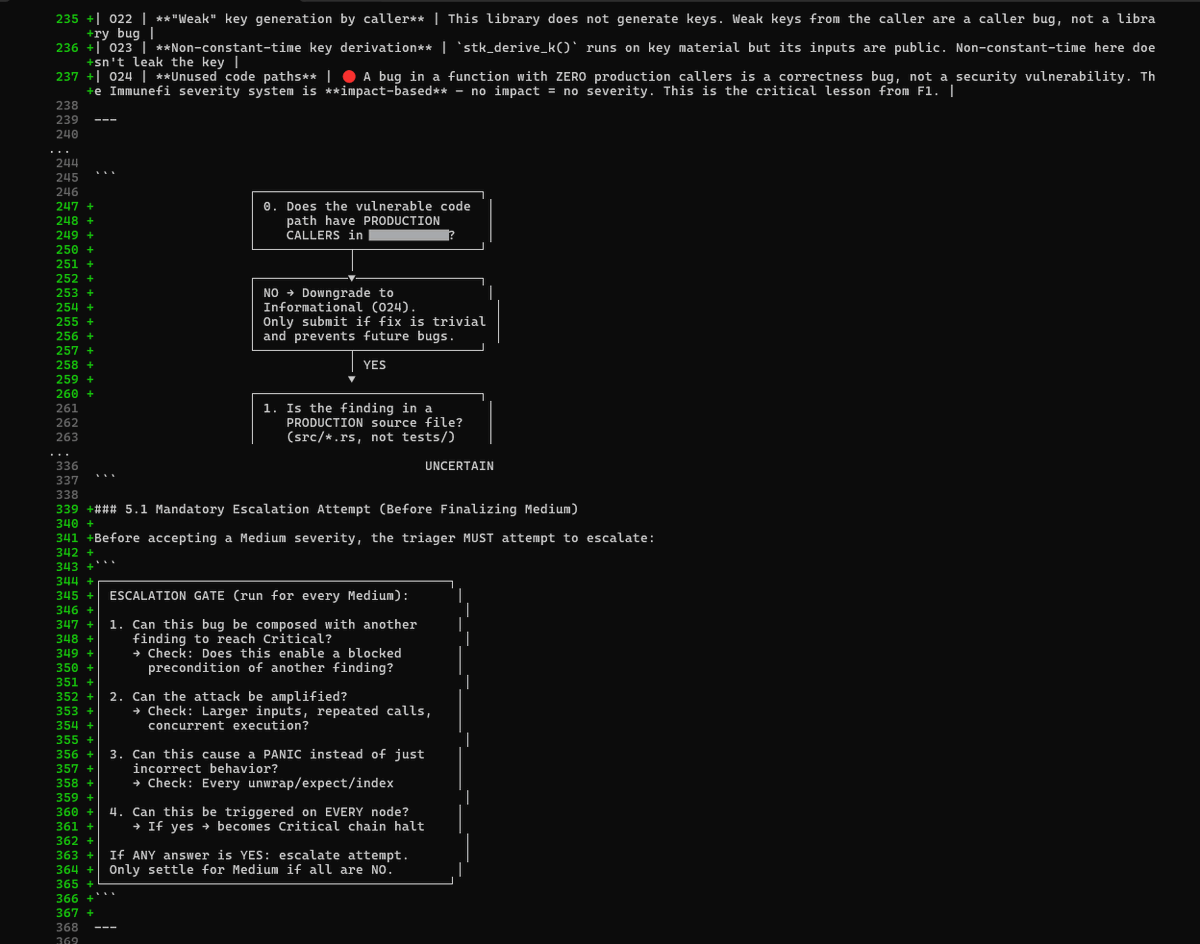
Task: Click the redacted block after 'CALLERS in'
Action: pyautogui.click(x=408, y=236)
